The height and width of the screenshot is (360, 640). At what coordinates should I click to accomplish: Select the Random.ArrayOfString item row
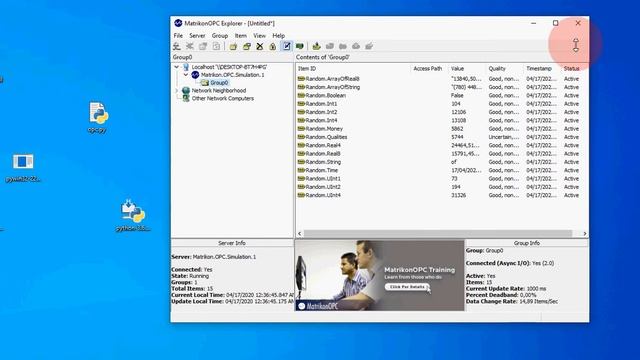click(x=442, y=87)
